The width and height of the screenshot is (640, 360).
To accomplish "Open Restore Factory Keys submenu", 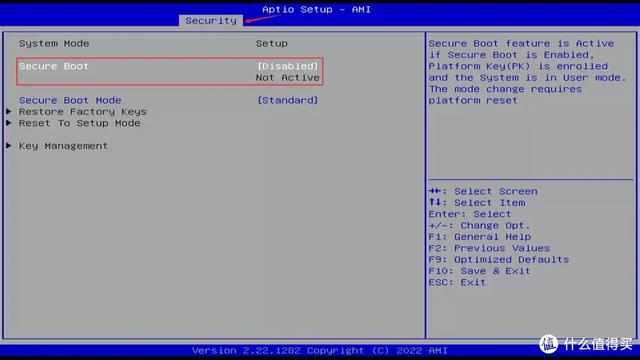I will pyautogui.click(x=83, y=112).
